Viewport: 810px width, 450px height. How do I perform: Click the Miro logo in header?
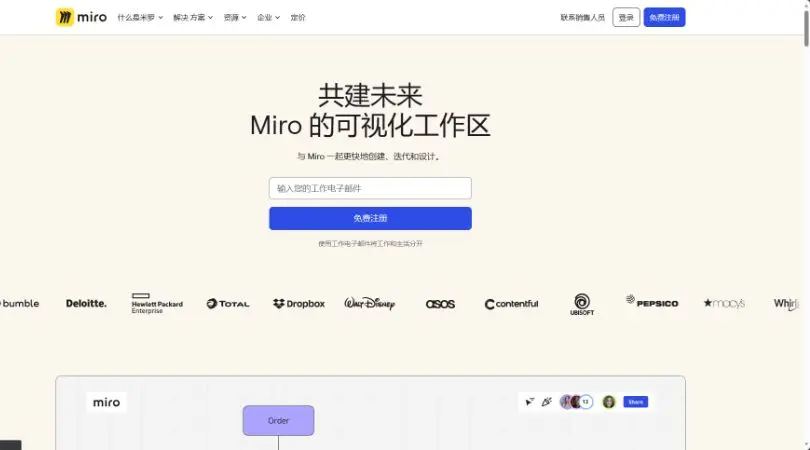81,17
